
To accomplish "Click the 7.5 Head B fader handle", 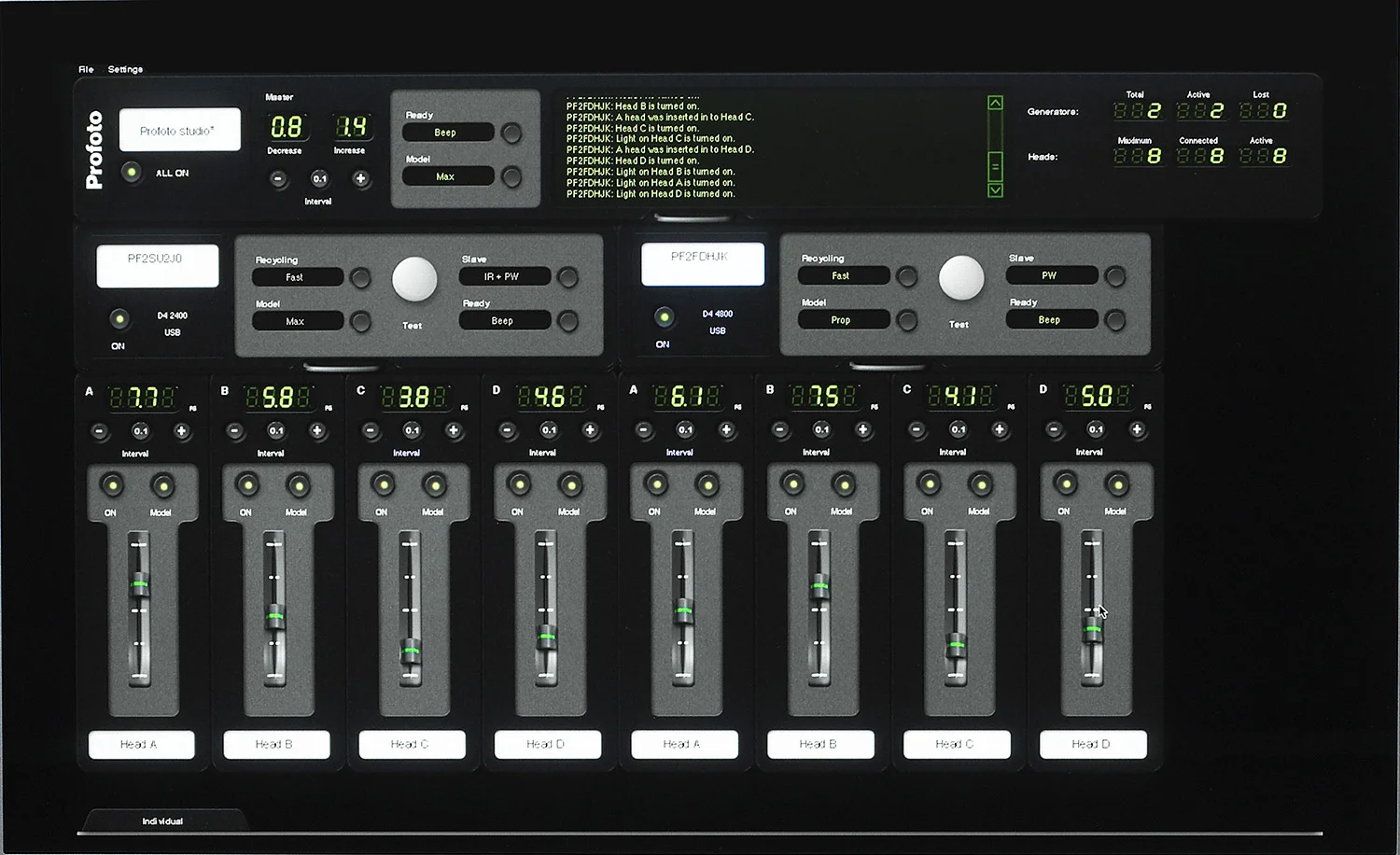I will (x=820, y=587).
